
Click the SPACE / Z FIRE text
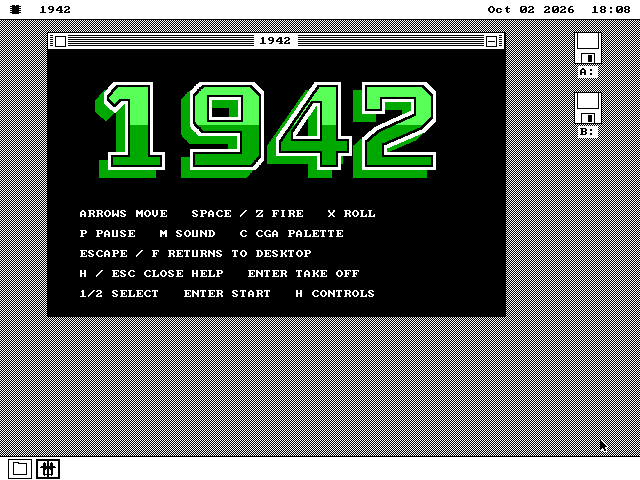[x=247, y=213]
